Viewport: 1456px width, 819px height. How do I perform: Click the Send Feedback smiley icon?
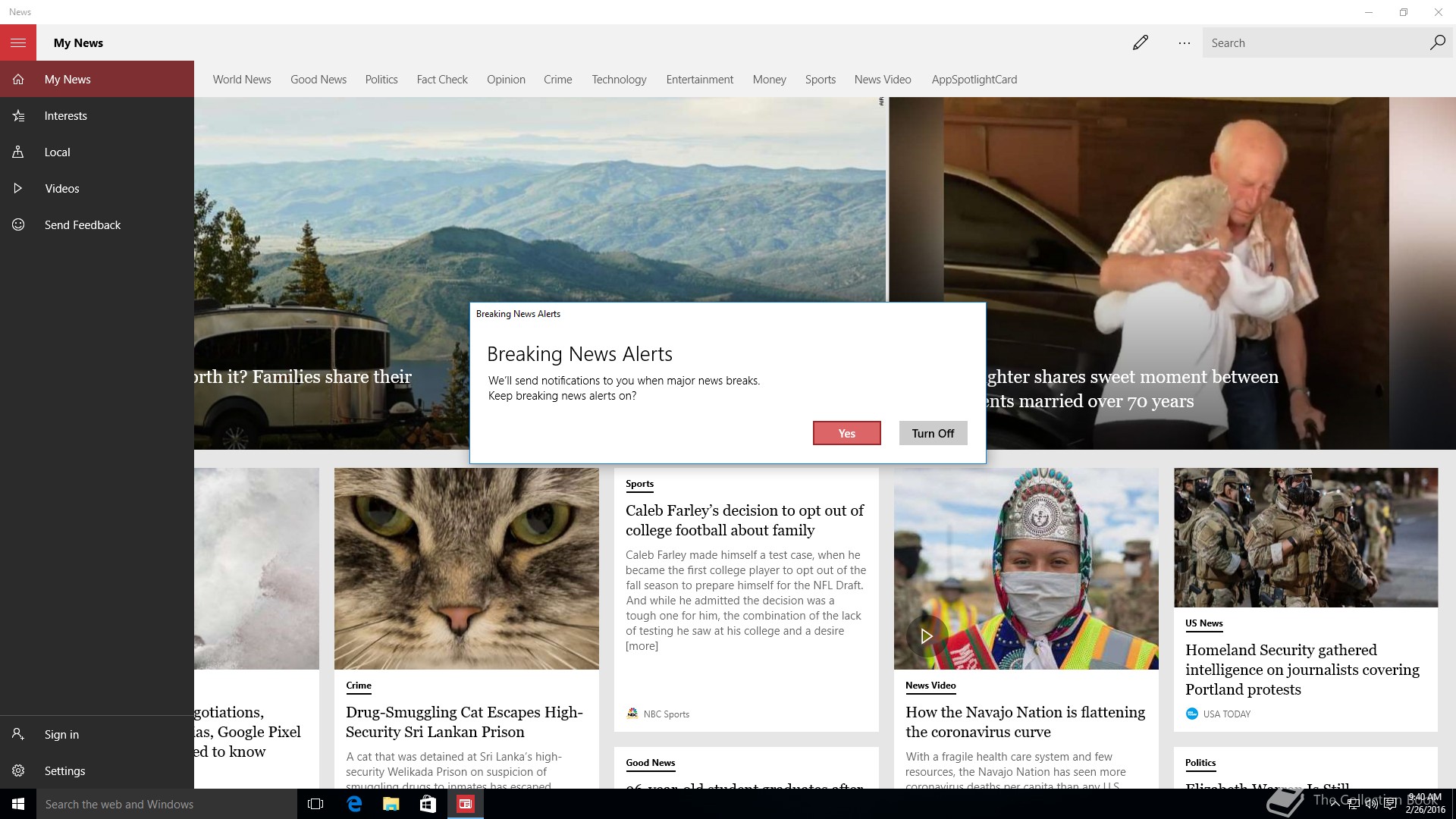tap(18, 225)
